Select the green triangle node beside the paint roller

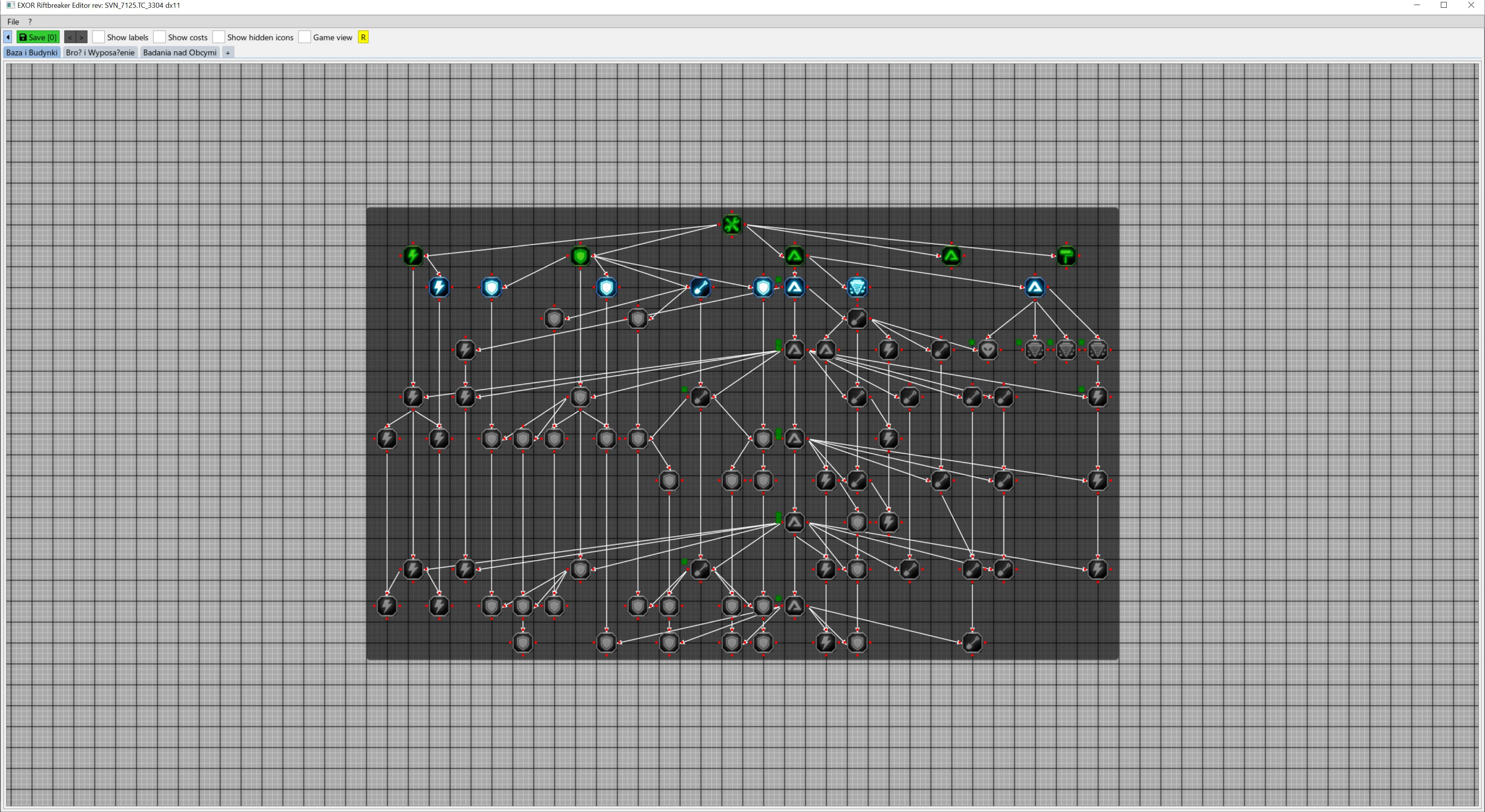coord(951,256)
